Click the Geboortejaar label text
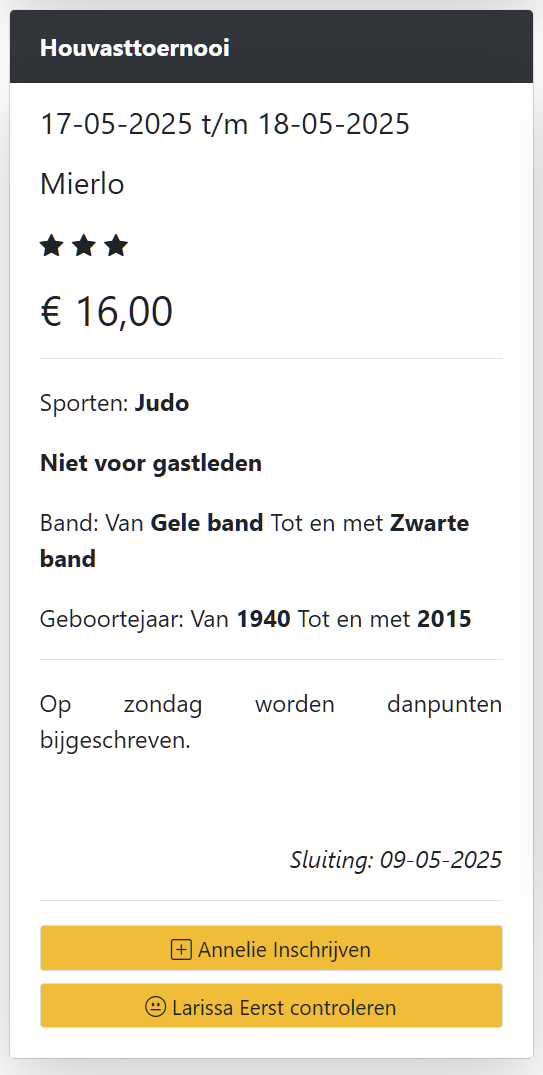Viewport: 543px width, 1075px height. click(x=112, y=619)
